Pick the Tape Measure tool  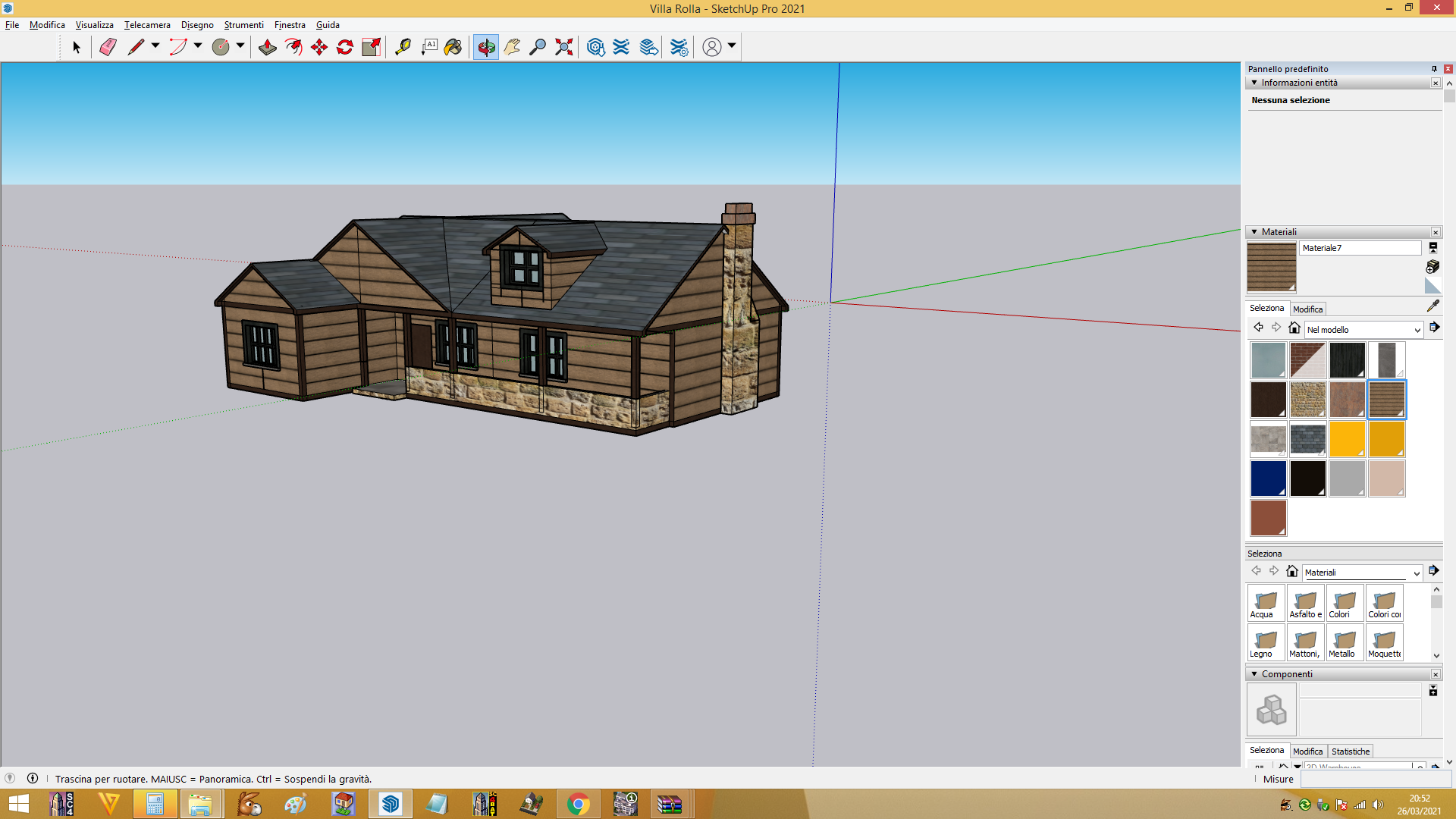(x=403, y=47)
